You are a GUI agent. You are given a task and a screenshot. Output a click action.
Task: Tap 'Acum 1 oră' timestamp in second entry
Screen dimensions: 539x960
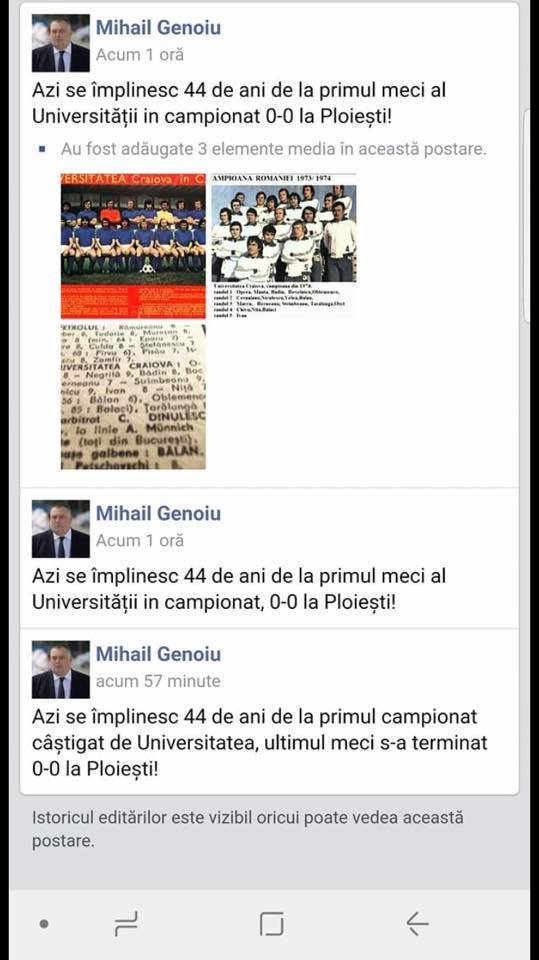[x=140, y=541]
